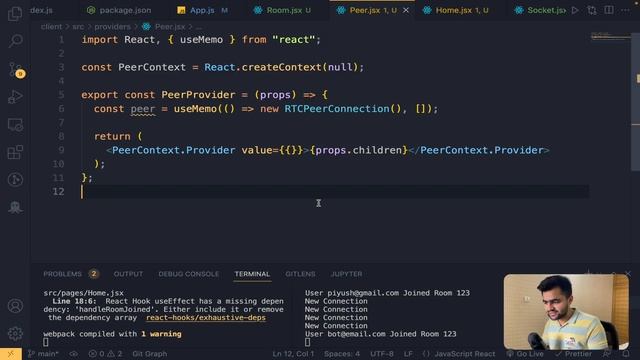Open the Search view in activity bar

coord(15,41)
